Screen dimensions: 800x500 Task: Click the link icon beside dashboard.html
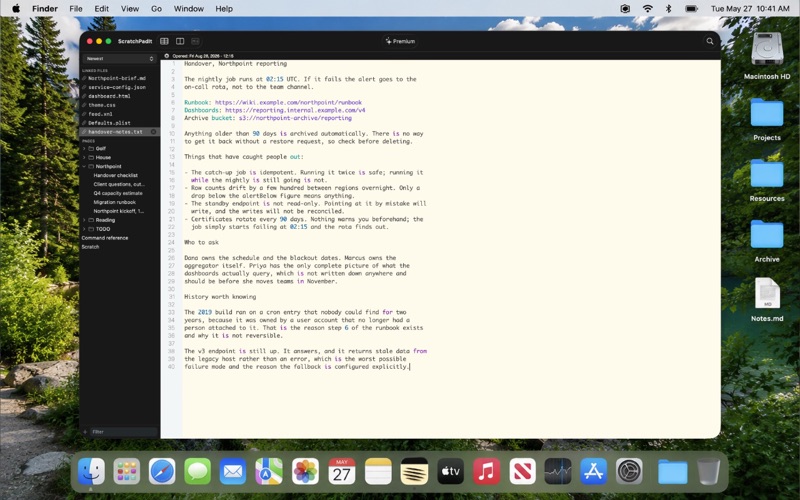pyautogui.click(x=84, y=96)
